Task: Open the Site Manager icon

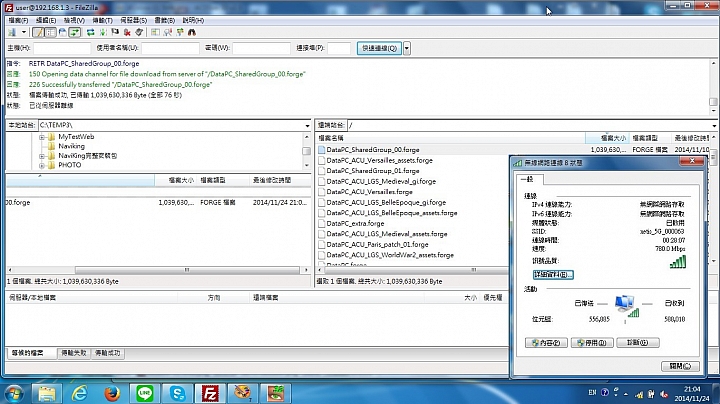Action: pyautogui.click(x=12, y=32)
